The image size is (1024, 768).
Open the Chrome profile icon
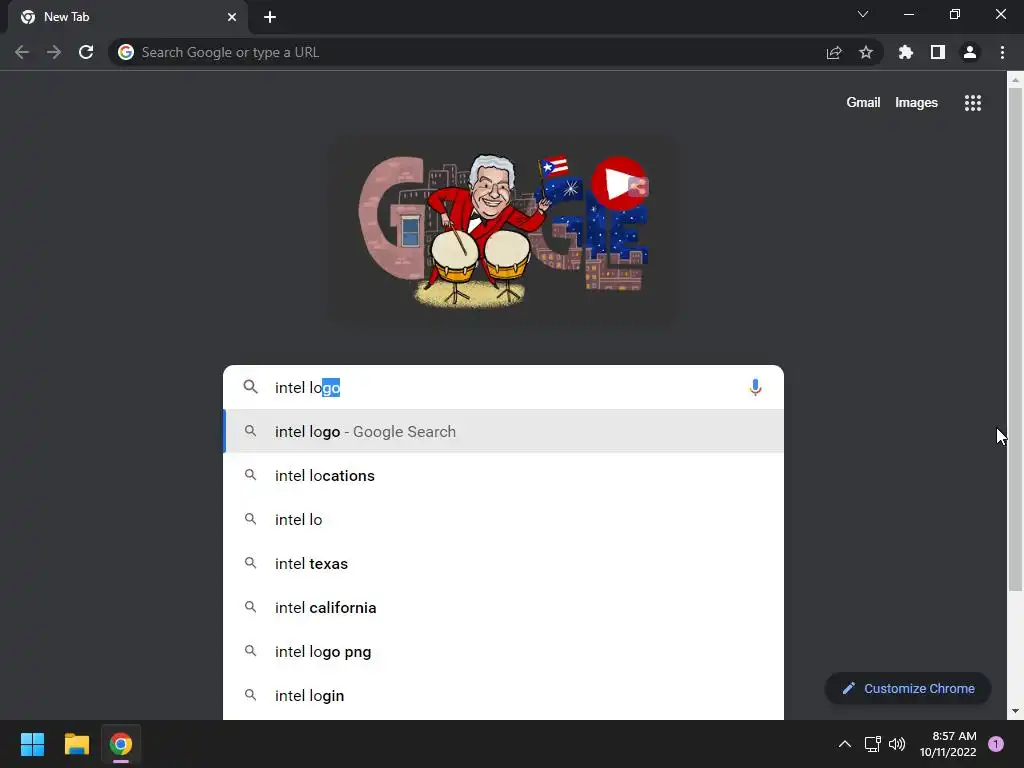(970, 52)
